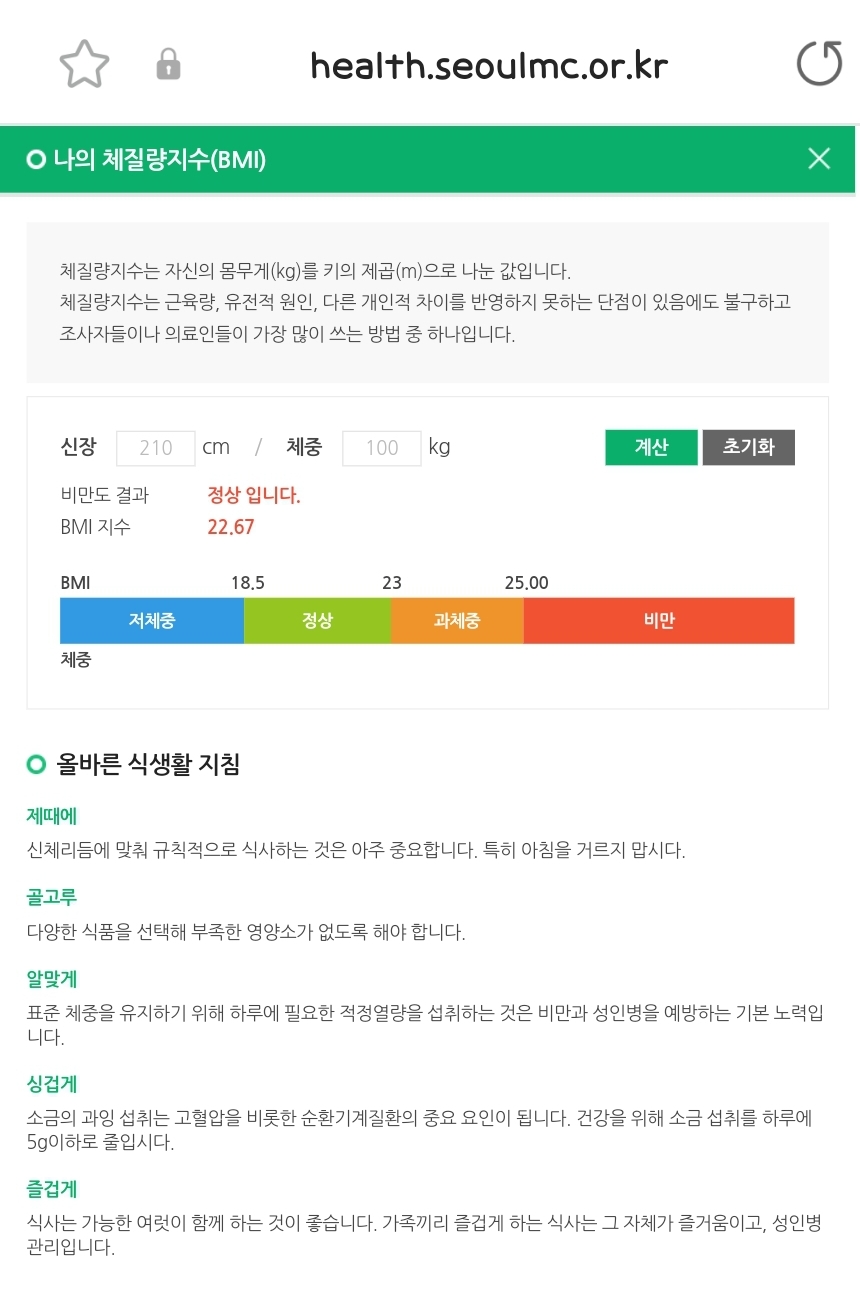The height and width of the screenshot is (1307, 860).
Task: Tap the circle bullet beside 올바른 식생활 지침
Action: [x=37, y=765]
